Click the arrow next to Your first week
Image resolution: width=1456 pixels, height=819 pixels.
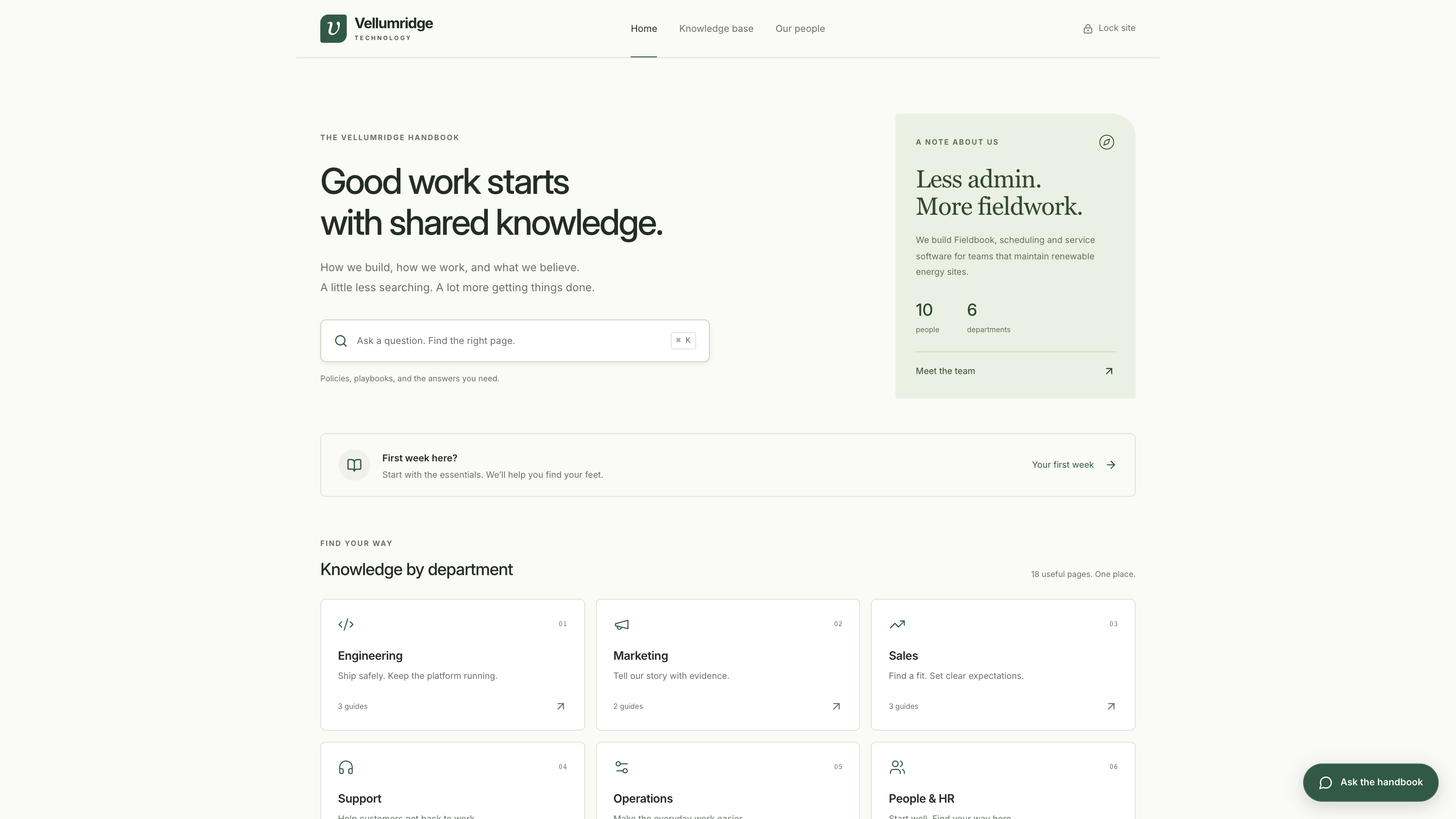point(1111,465)
